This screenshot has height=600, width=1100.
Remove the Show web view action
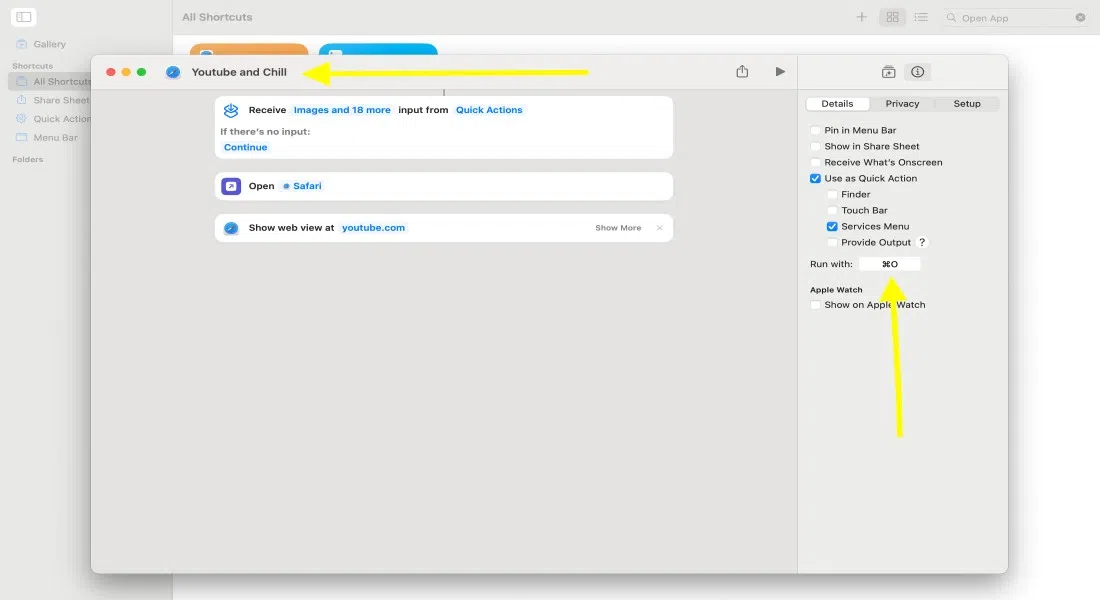659,228
